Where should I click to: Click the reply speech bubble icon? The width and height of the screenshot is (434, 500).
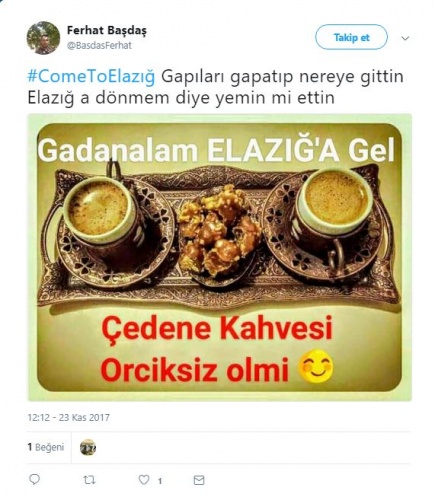pyautogui.click(x=34, y=479)
